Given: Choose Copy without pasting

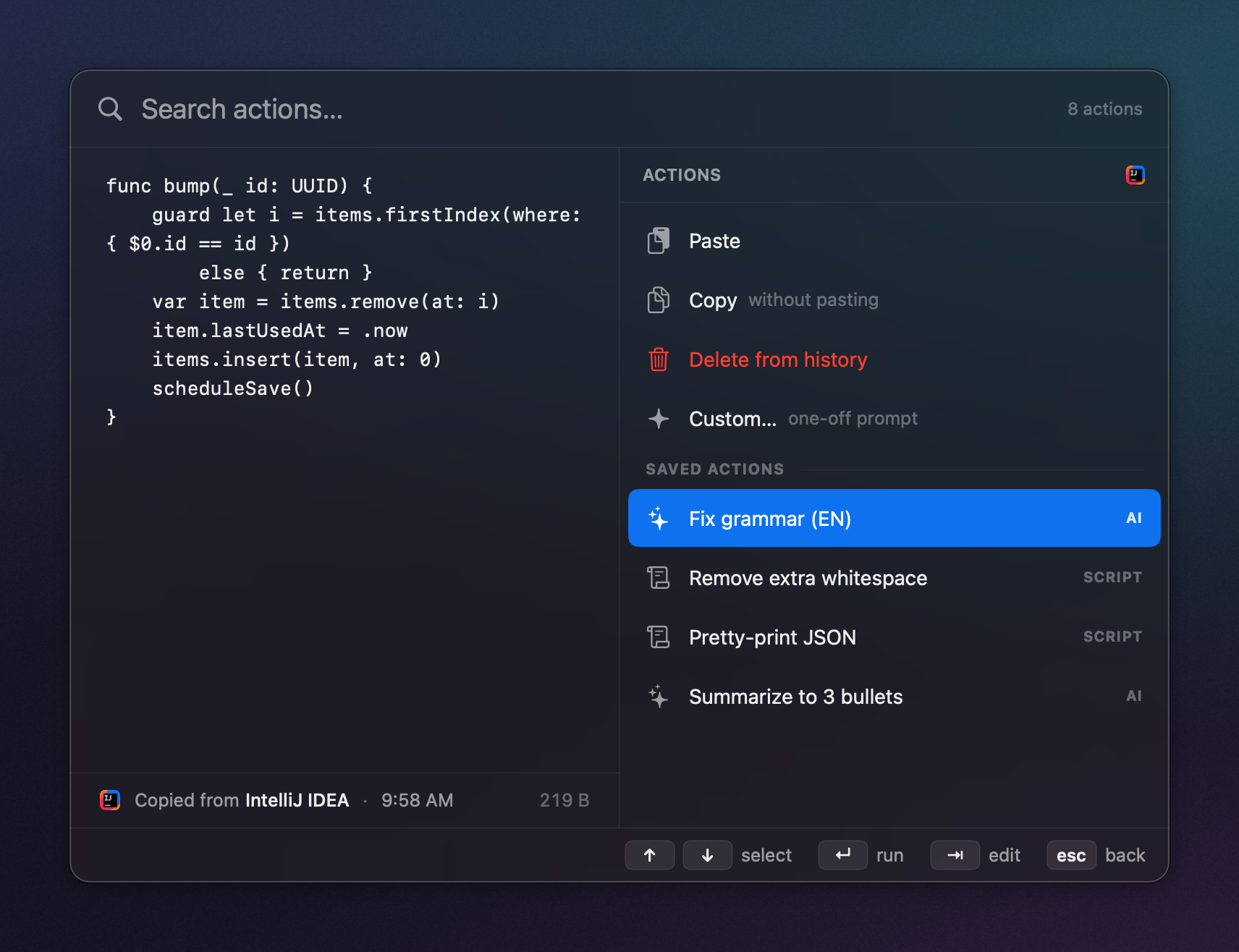Looking at the screenshot, I should 894,300.
